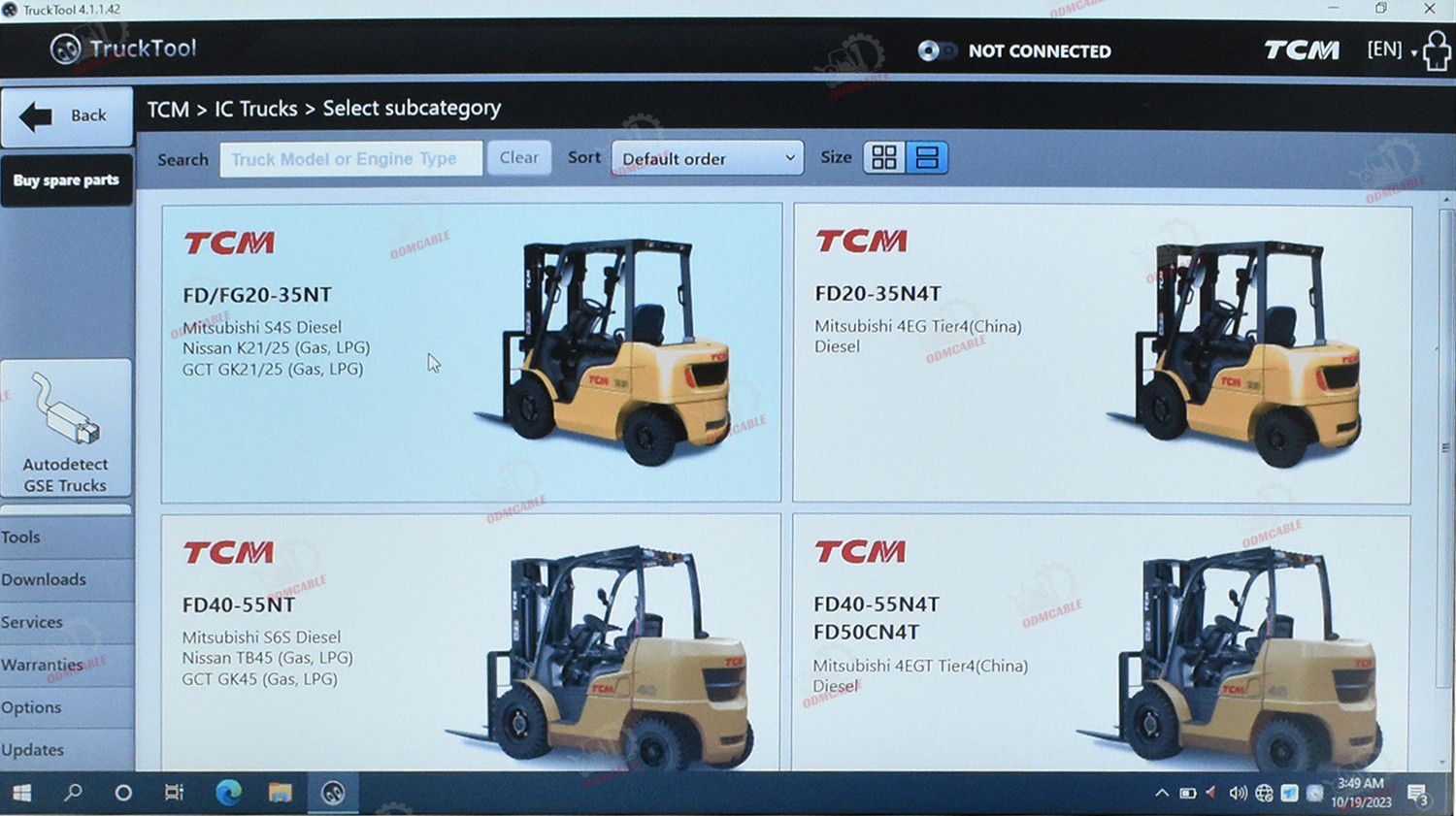Click the network globe tray icon

point(1264,793)
